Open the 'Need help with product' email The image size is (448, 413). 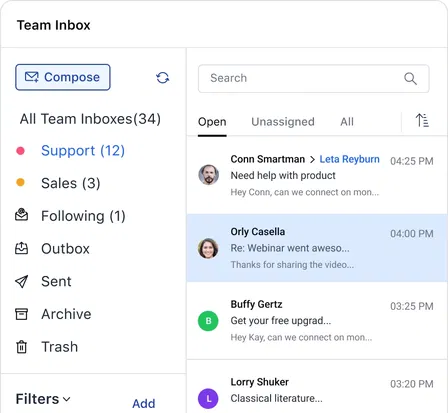click(x=283, y=175)
